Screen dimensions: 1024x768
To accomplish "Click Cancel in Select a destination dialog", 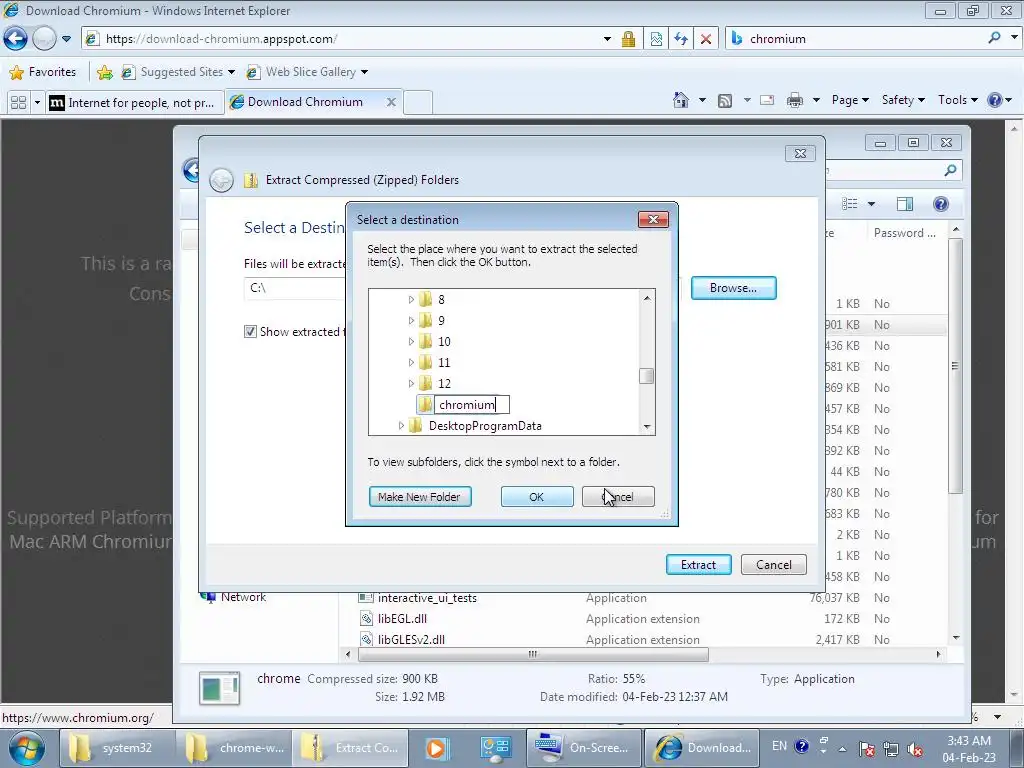I will pyautogui.click(x=618, y=497).
